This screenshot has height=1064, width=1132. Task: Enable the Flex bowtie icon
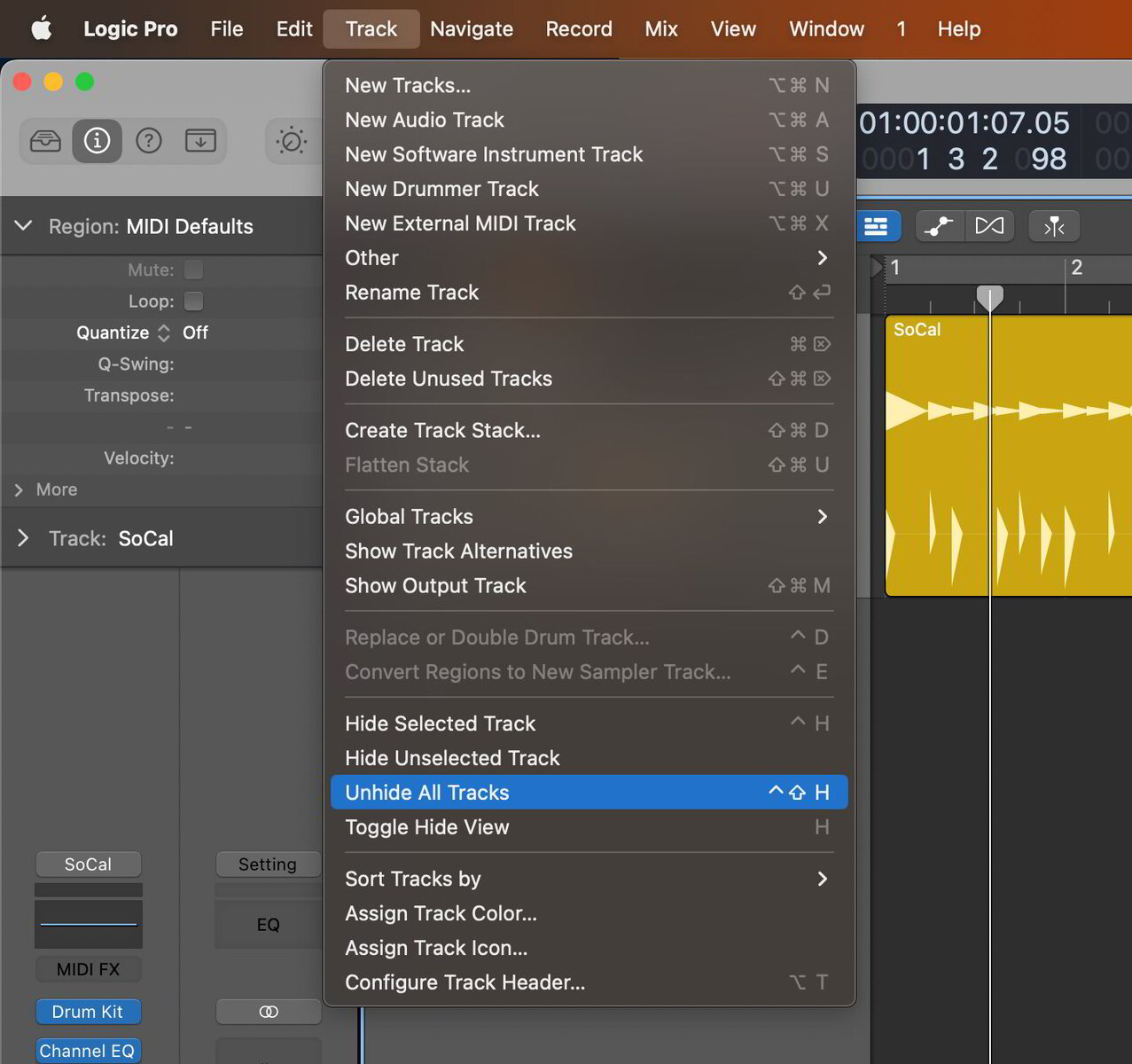pos(989,226)
